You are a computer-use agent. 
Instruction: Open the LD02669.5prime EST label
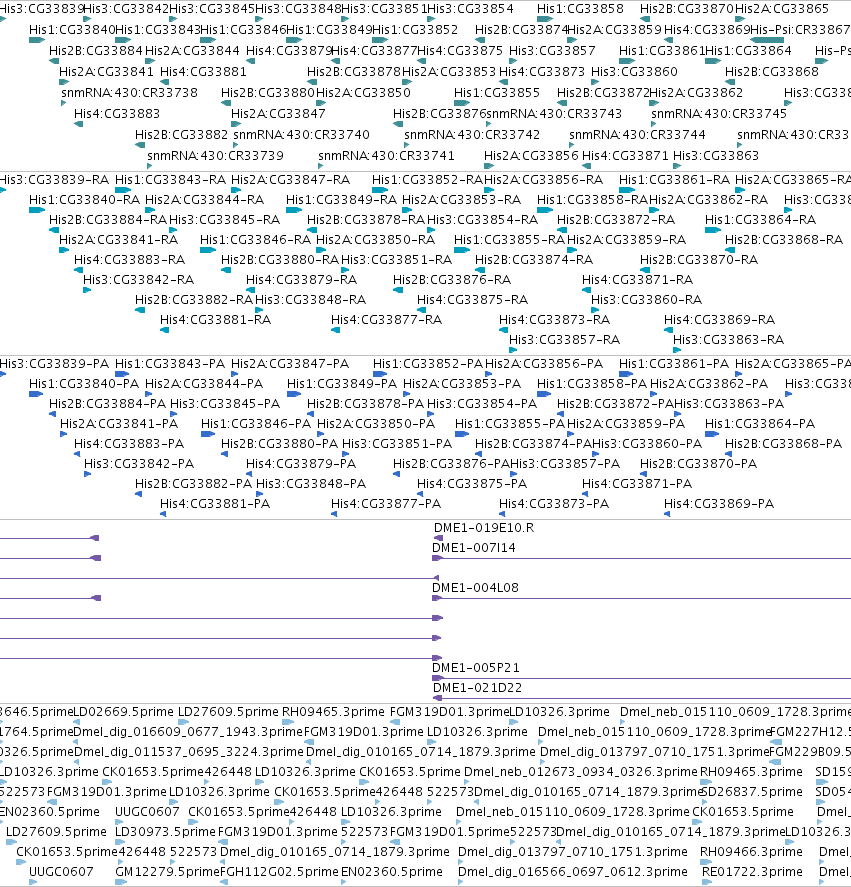point(124,712)
